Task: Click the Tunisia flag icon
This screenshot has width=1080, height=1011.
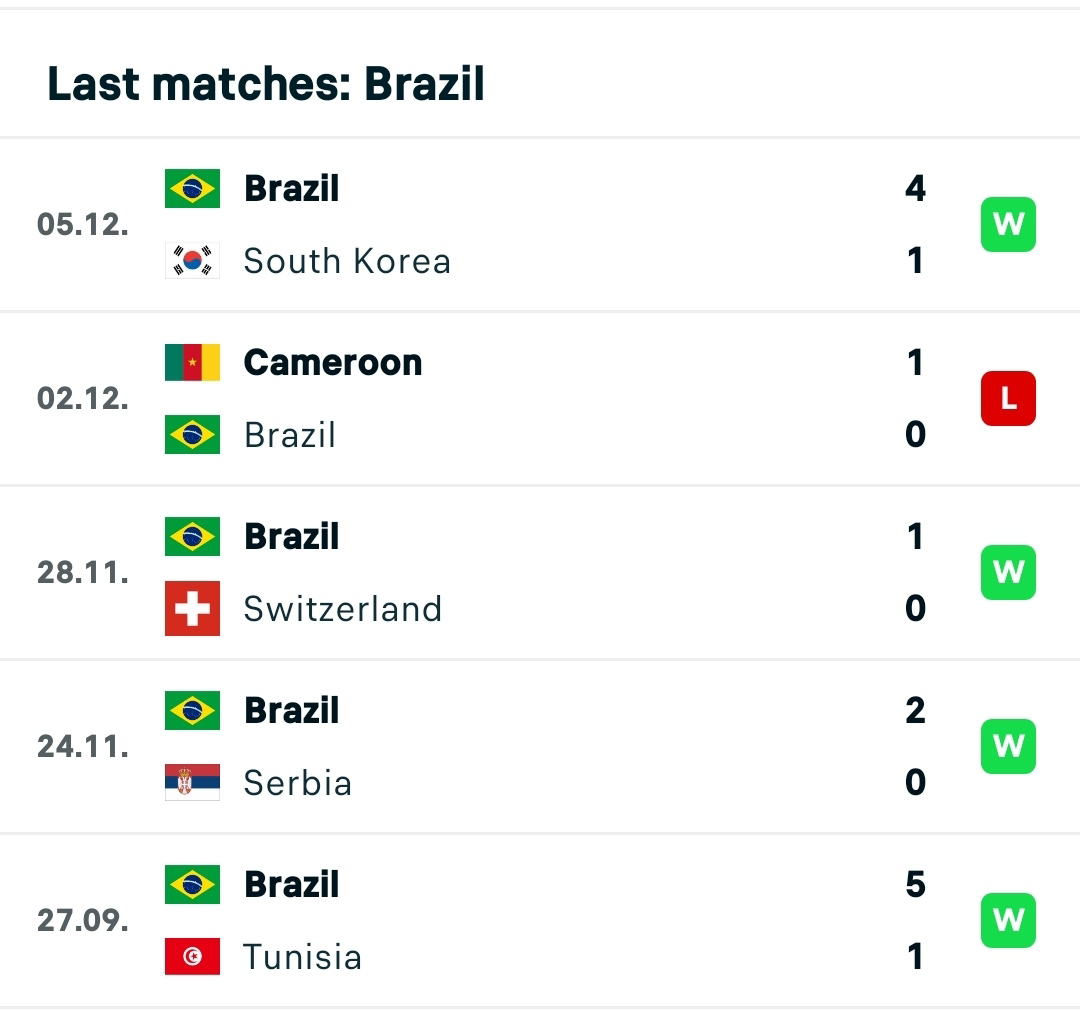Action: [x=192, y=957]
